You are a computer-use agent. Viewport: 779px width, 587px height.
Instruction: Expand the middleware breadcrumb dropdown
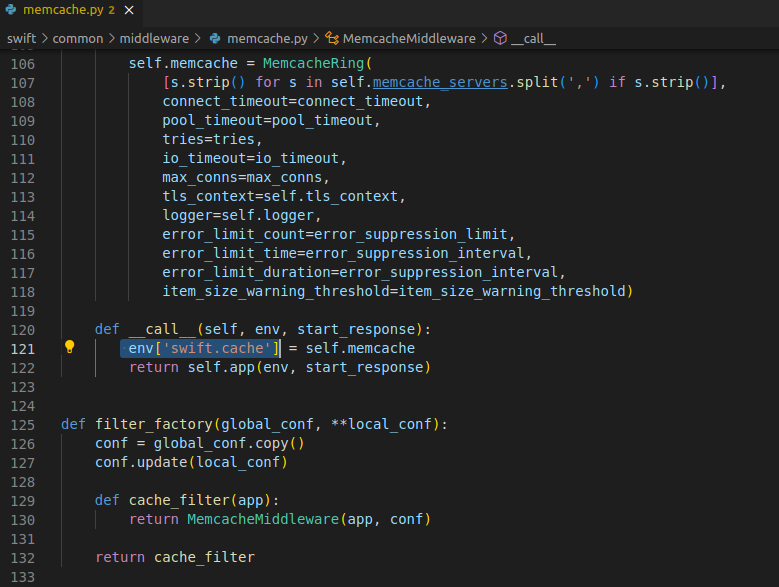pyautogui.click(x=154, y=38)
